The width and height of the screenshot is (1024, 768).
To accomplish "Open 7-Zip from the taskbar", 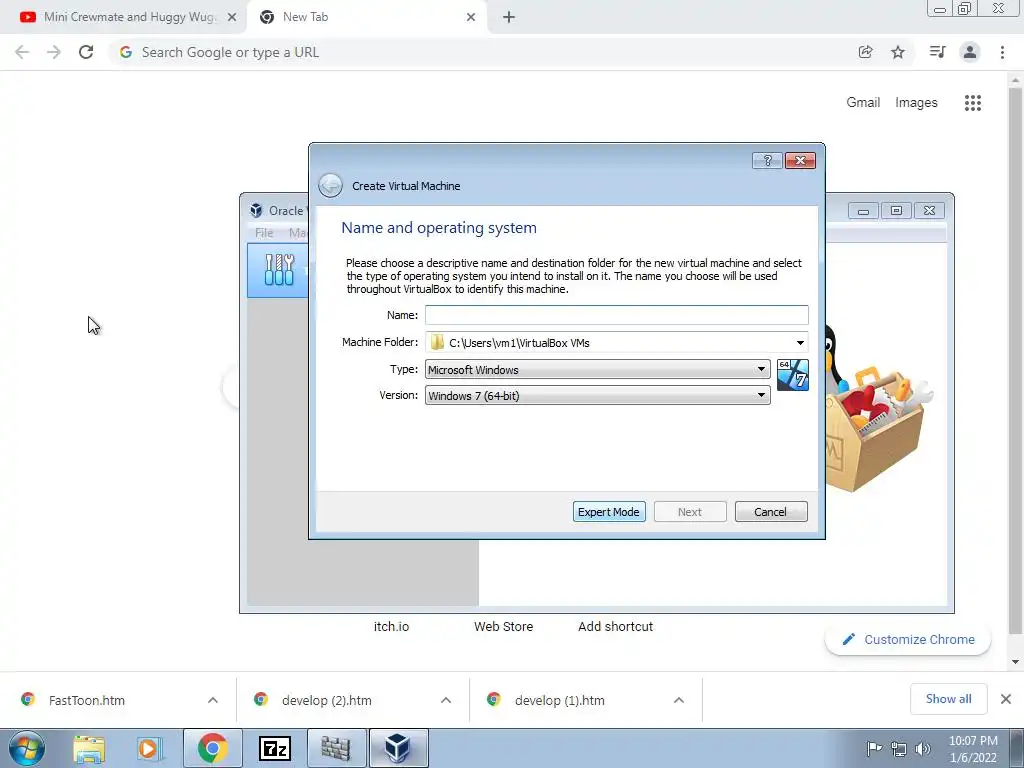I will (274, 748).
